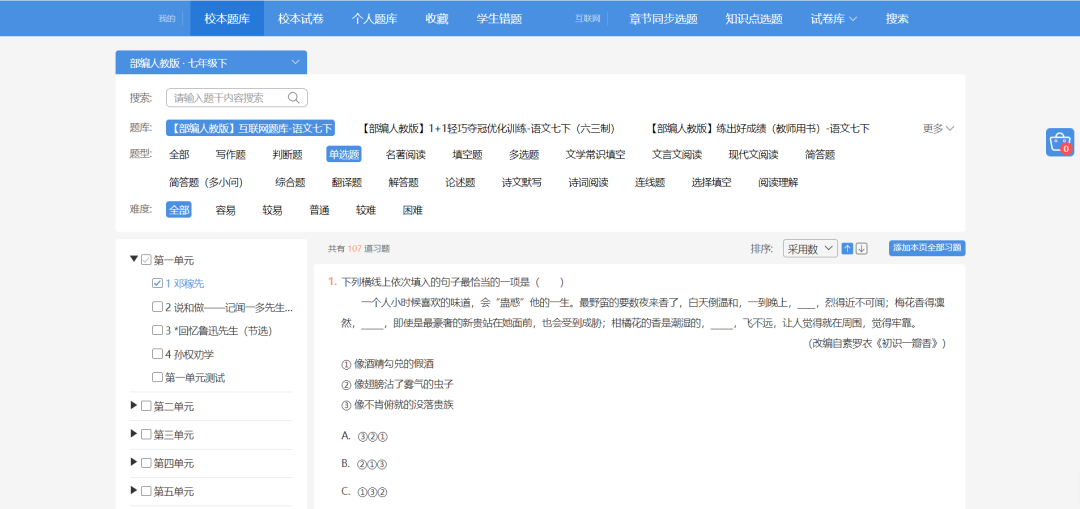1080x509 pixels.
Task: Click the question search input field
Action: coord(229,98)
